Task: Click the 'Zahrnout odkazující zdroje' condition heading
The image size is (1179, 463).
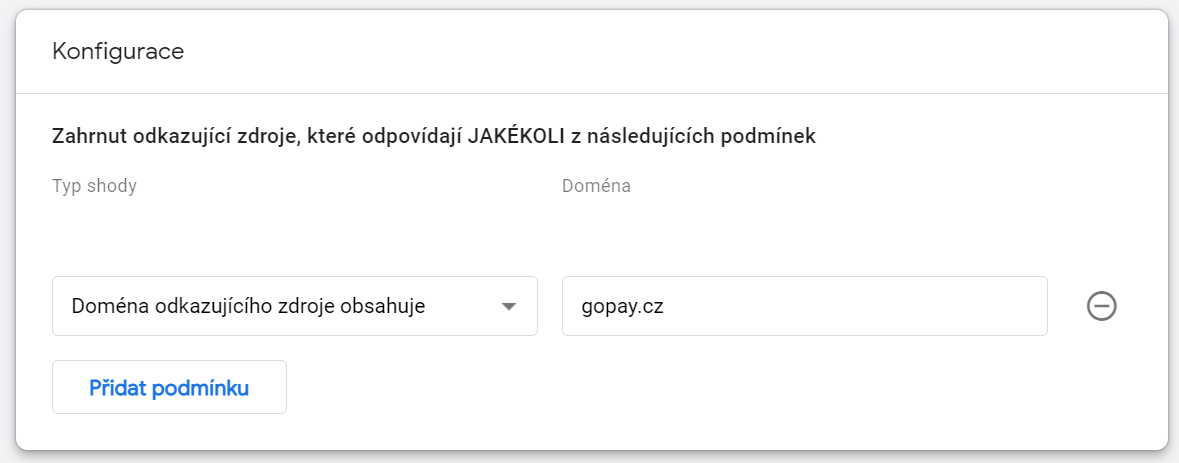Action: pyautogui.click(x=250, y=136)
